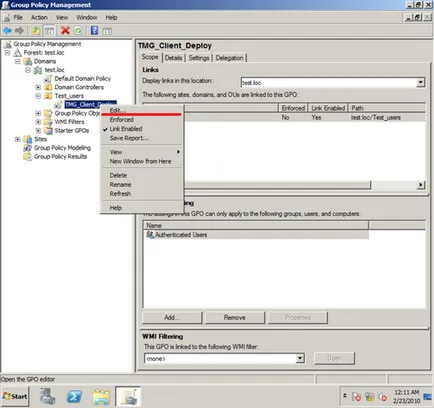Click the Up one level toolbar icon
434x408 pixels.
36,31
